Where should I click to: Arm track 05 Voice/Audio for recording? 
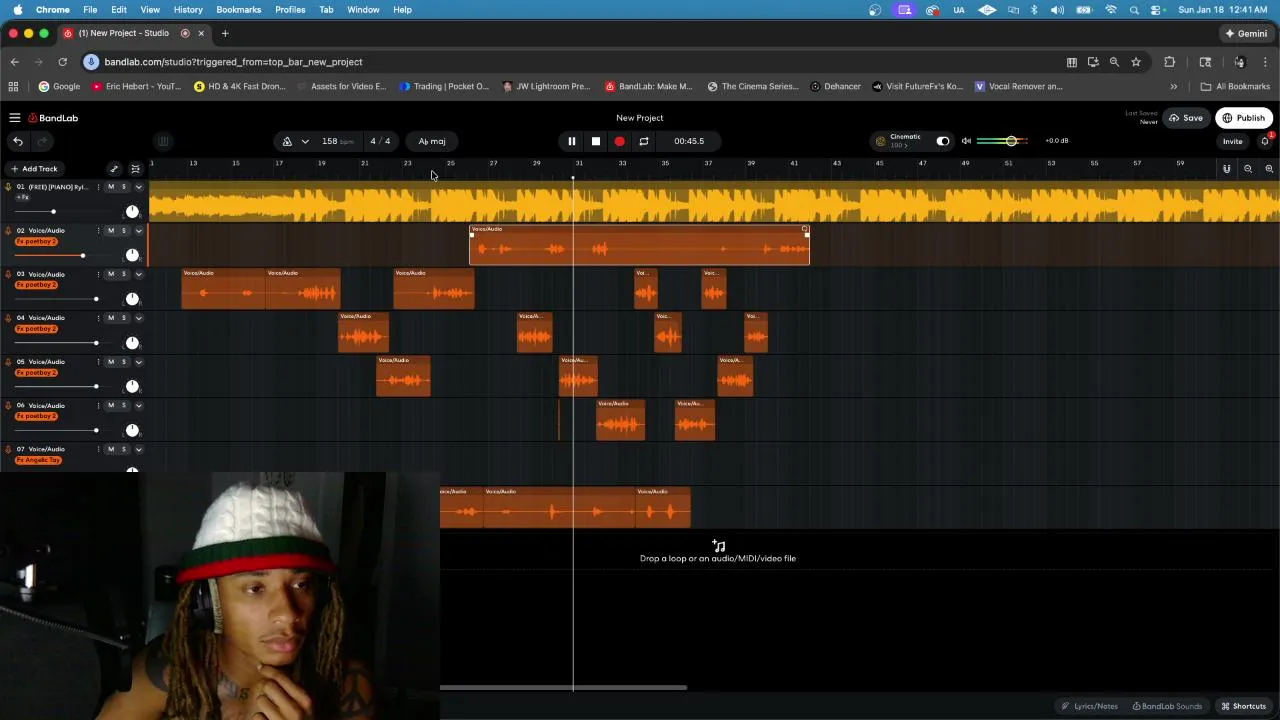pos(8,361)
